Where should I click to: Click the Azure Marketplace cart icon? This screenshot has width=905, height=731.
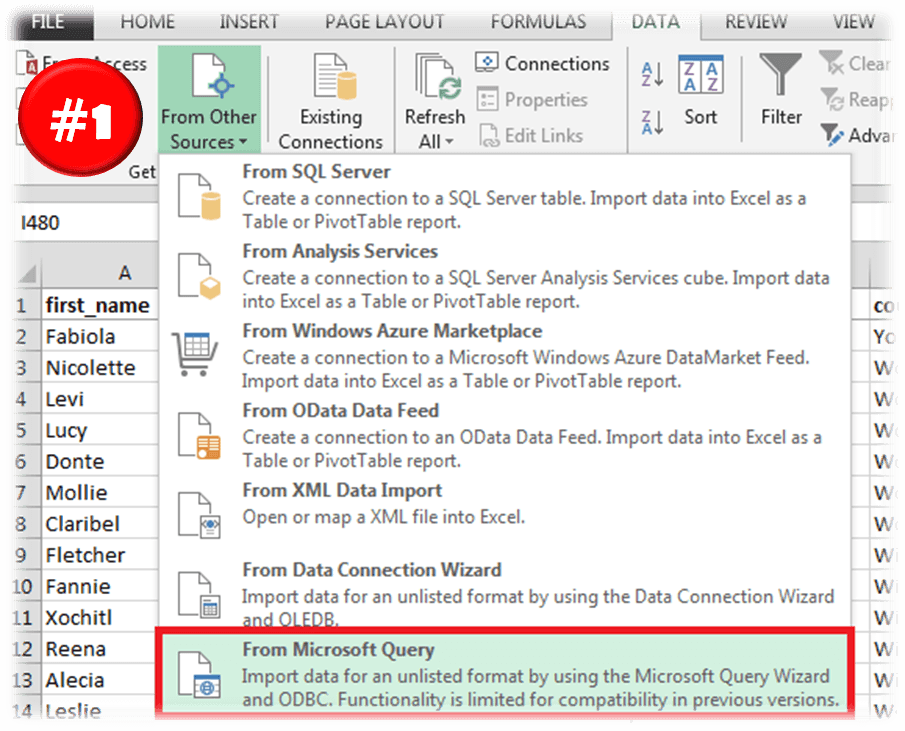click(x=195, y=354)
